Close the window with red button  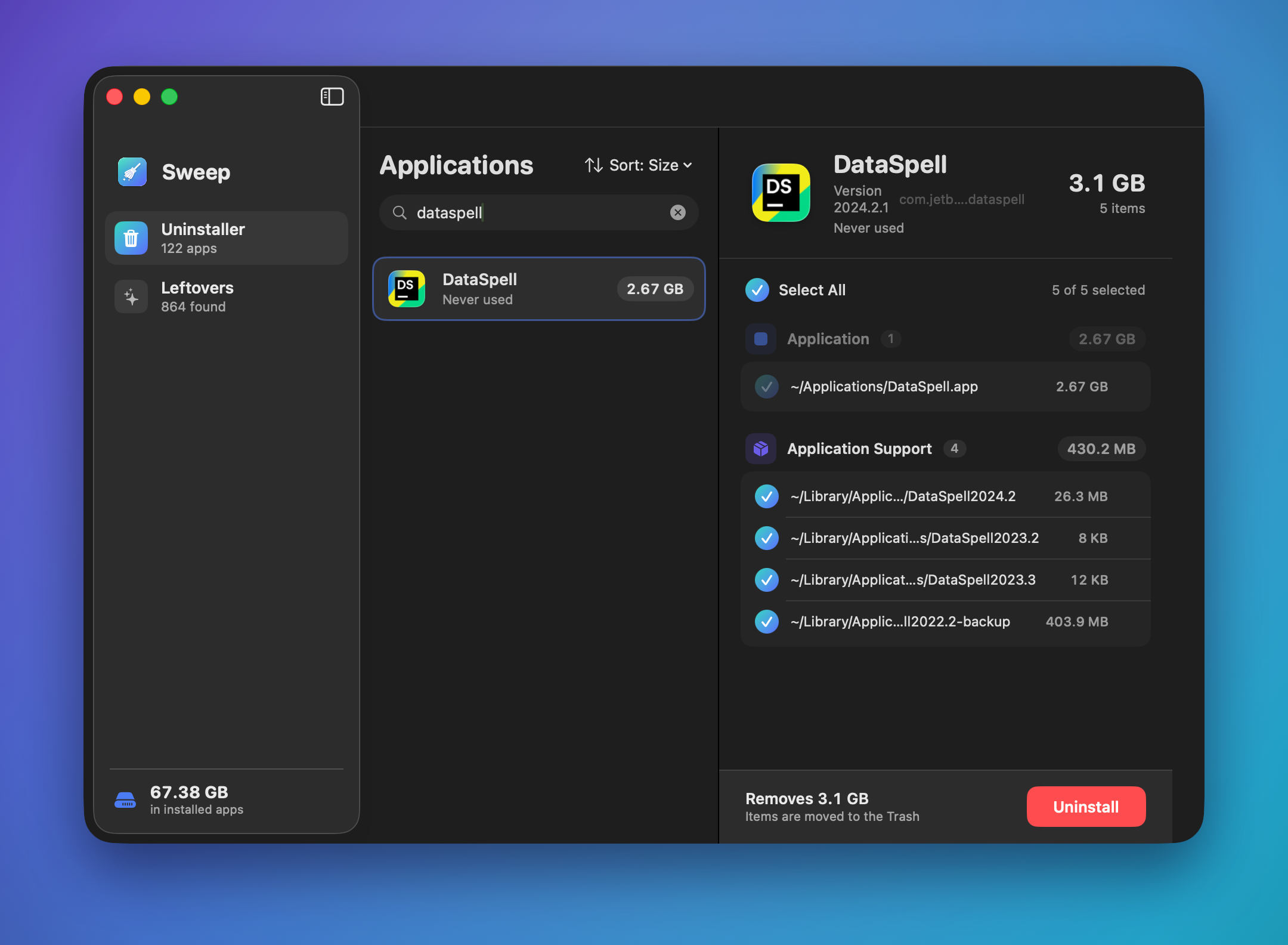pos(114,97)
